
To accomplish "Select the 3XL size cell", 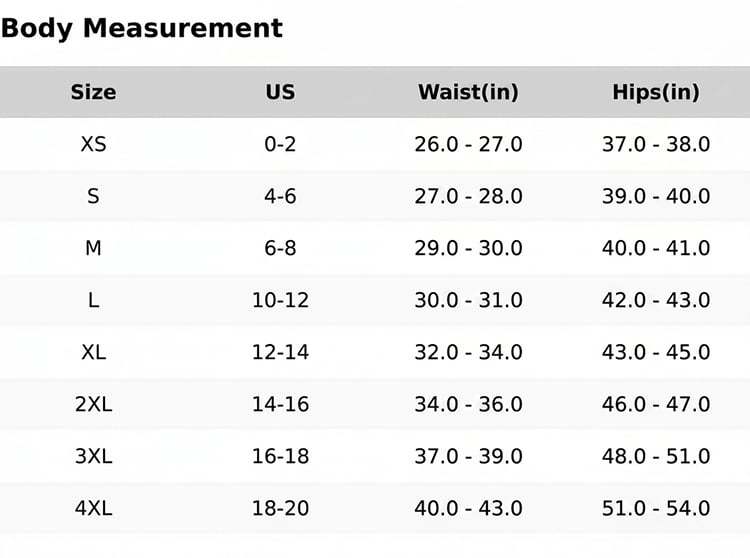I will point(93,457).
